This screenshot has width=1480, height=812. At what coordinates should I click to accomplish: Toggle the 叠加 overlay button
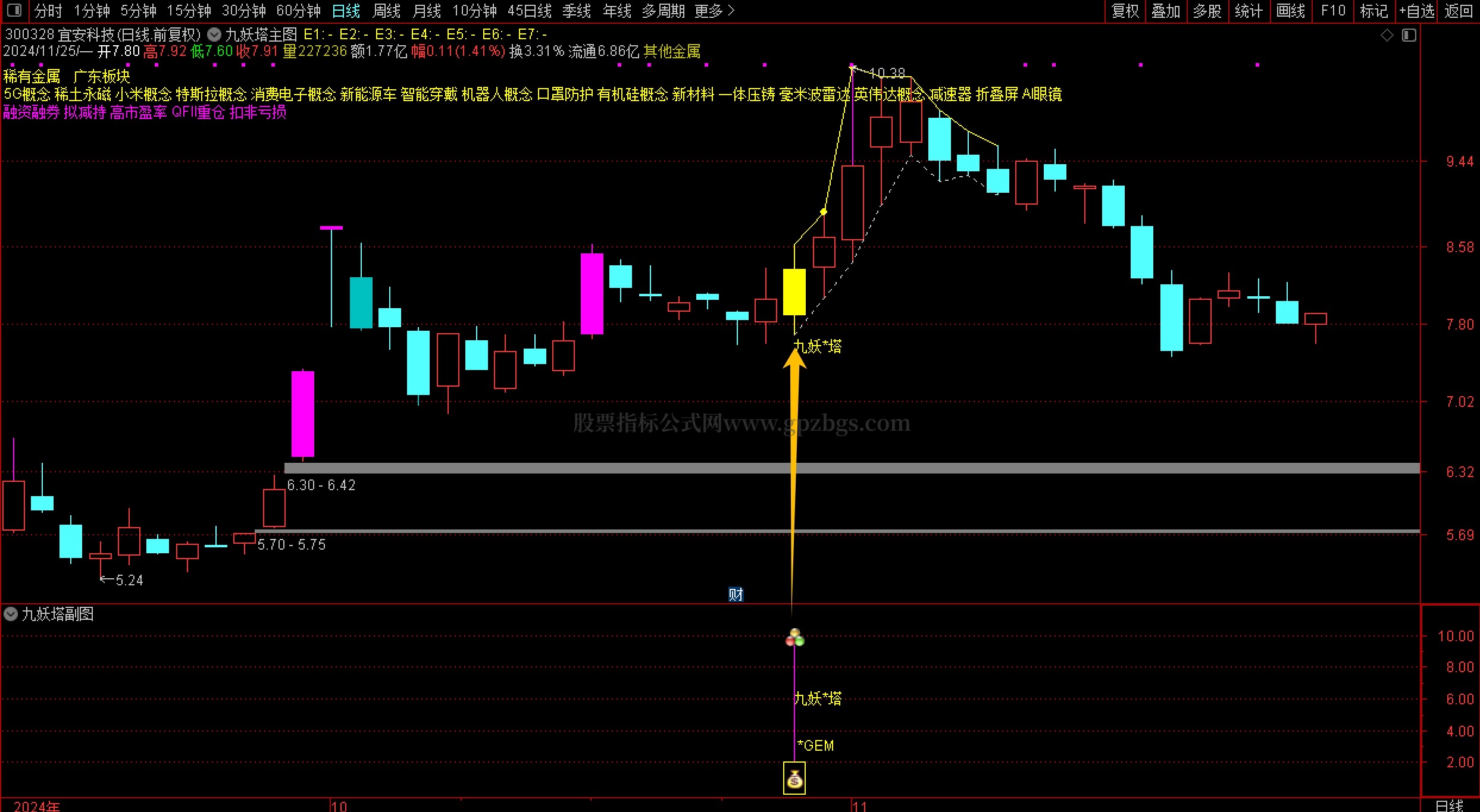point(1166,11)
